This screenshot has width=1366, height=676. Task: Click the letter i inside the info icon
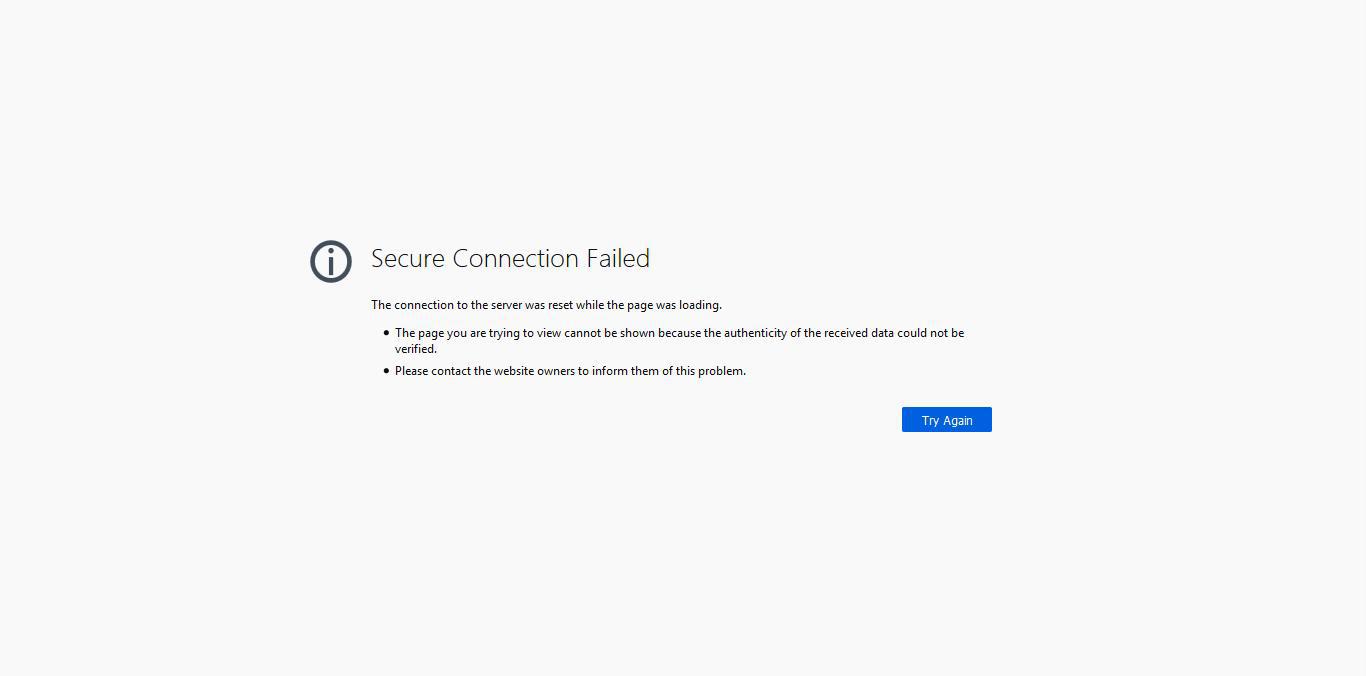tap(331, 262)
